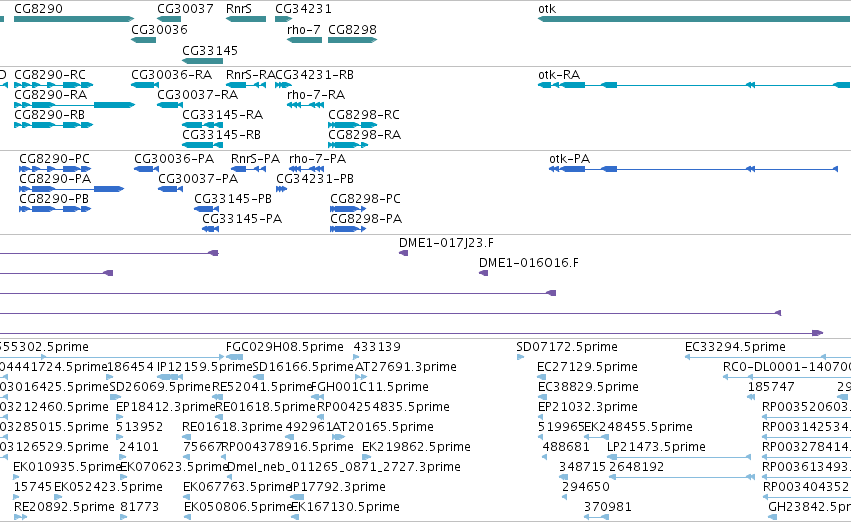Select EST AT27691.3prime
Viewport: 851px width, 522px height.
click(x=405, y=367)
